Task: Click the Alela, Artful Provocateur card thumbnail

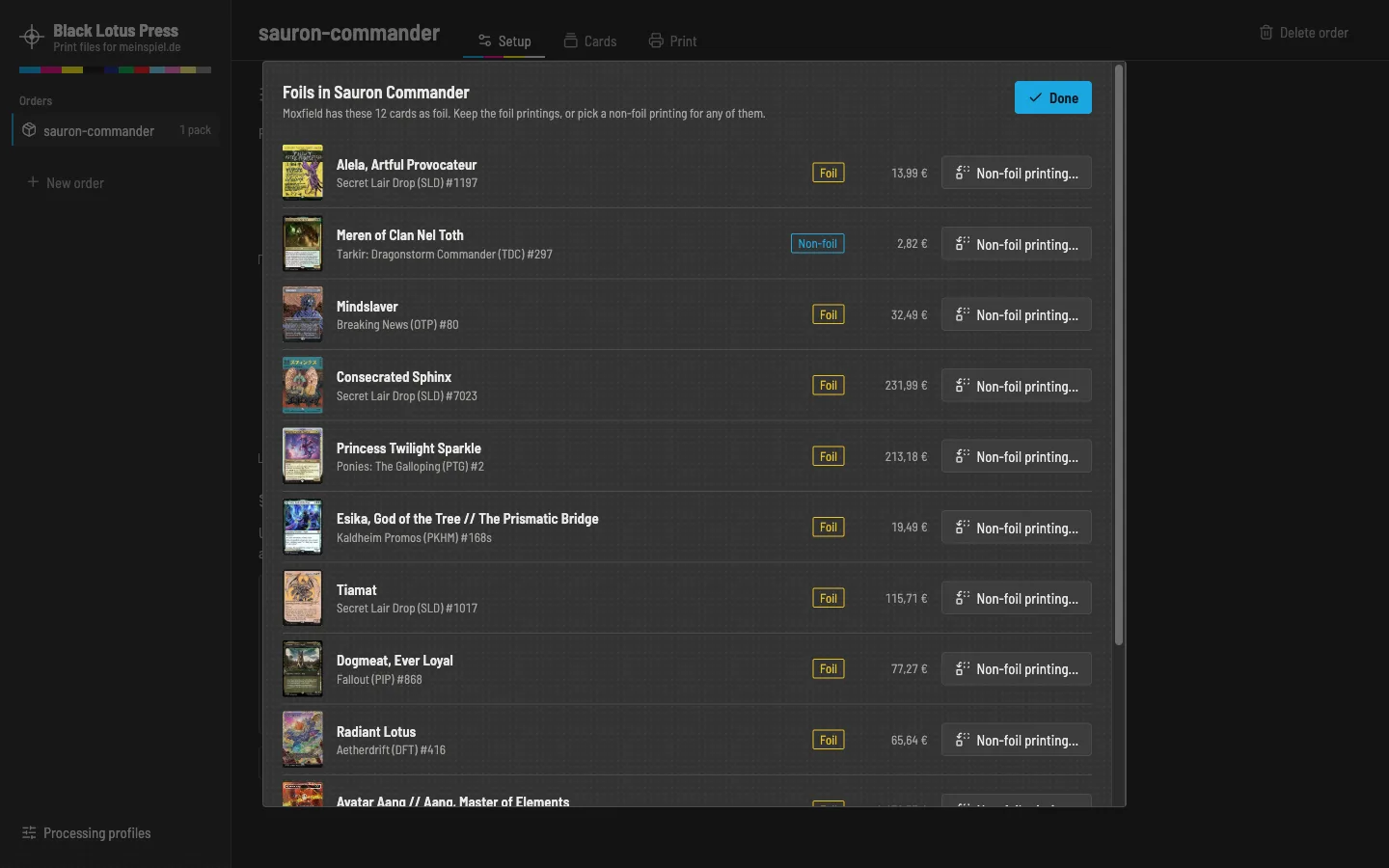Action: pyautogui.click(x=303, y=173)
